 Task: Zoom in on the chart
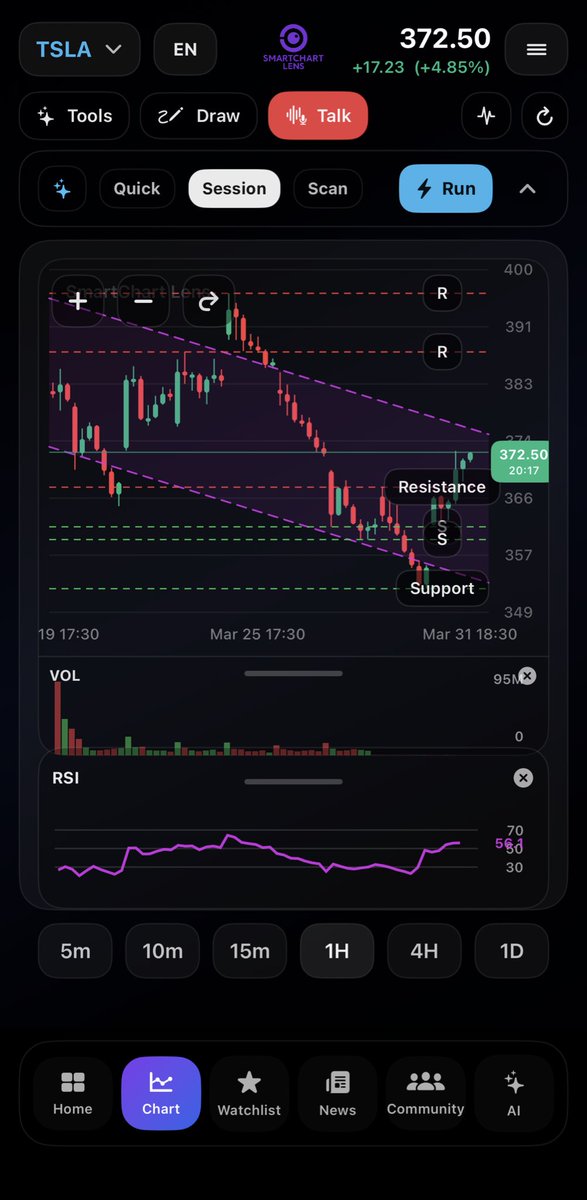pos(78,301)
